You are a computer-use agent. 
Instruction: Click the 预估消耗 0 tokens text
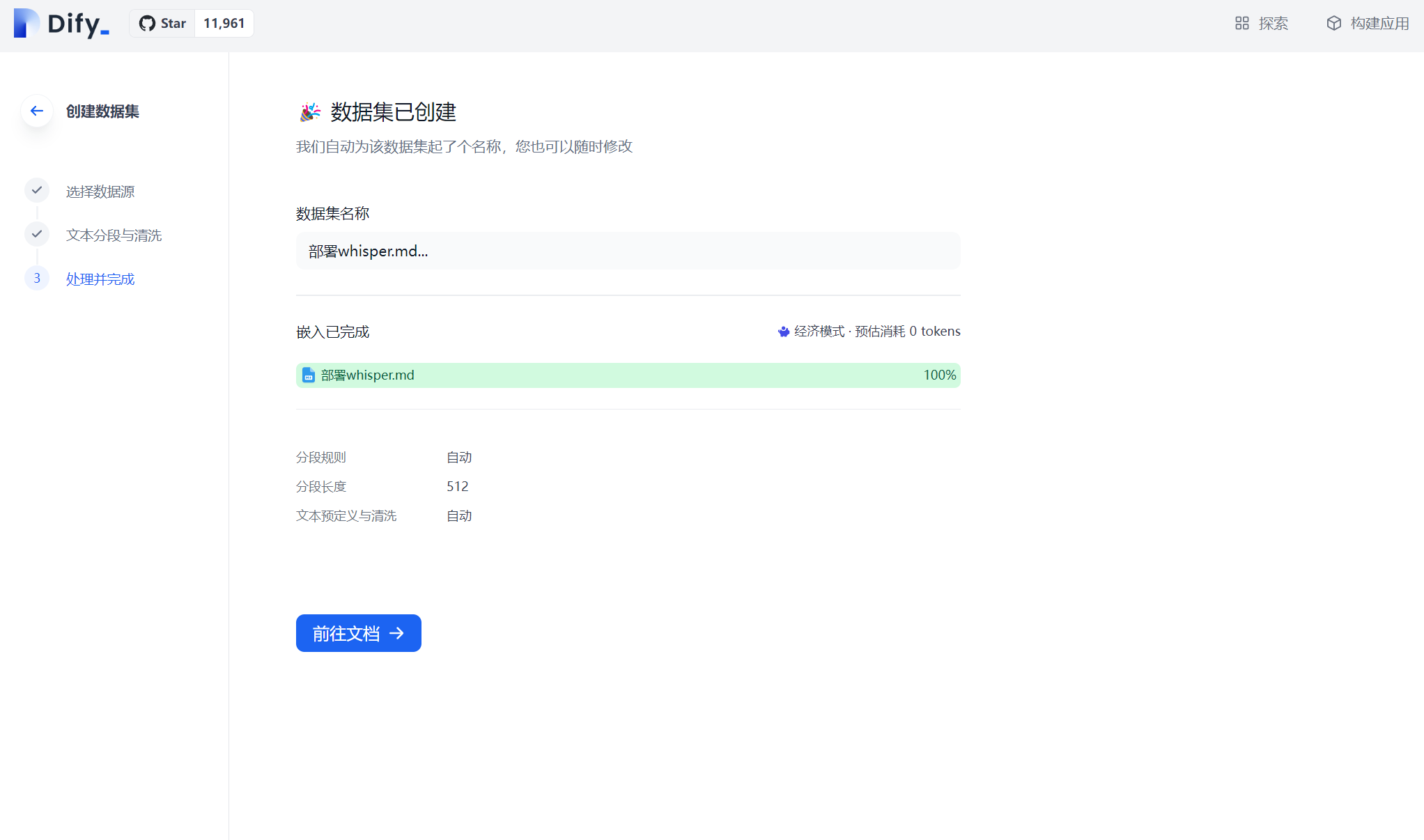tap(908, 332)
